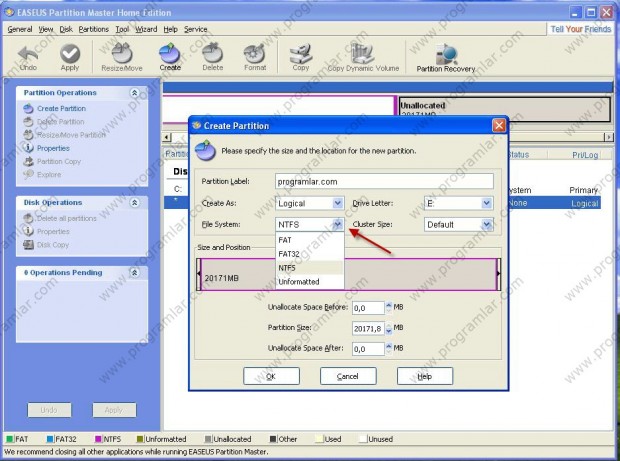This screenshot has height=461, width=620.
Task: Click the Create Partition sidebar link
Action: pyautogui.click(x=61, y=108)
